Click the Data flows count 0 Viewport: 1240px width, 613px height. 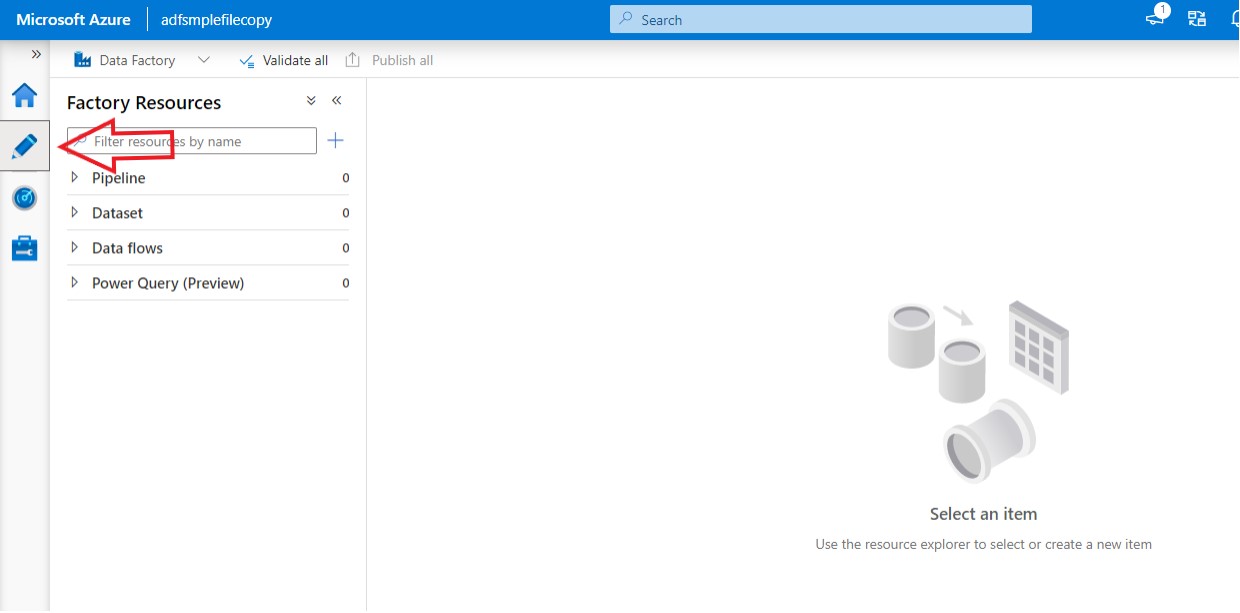tap(346, 248)
